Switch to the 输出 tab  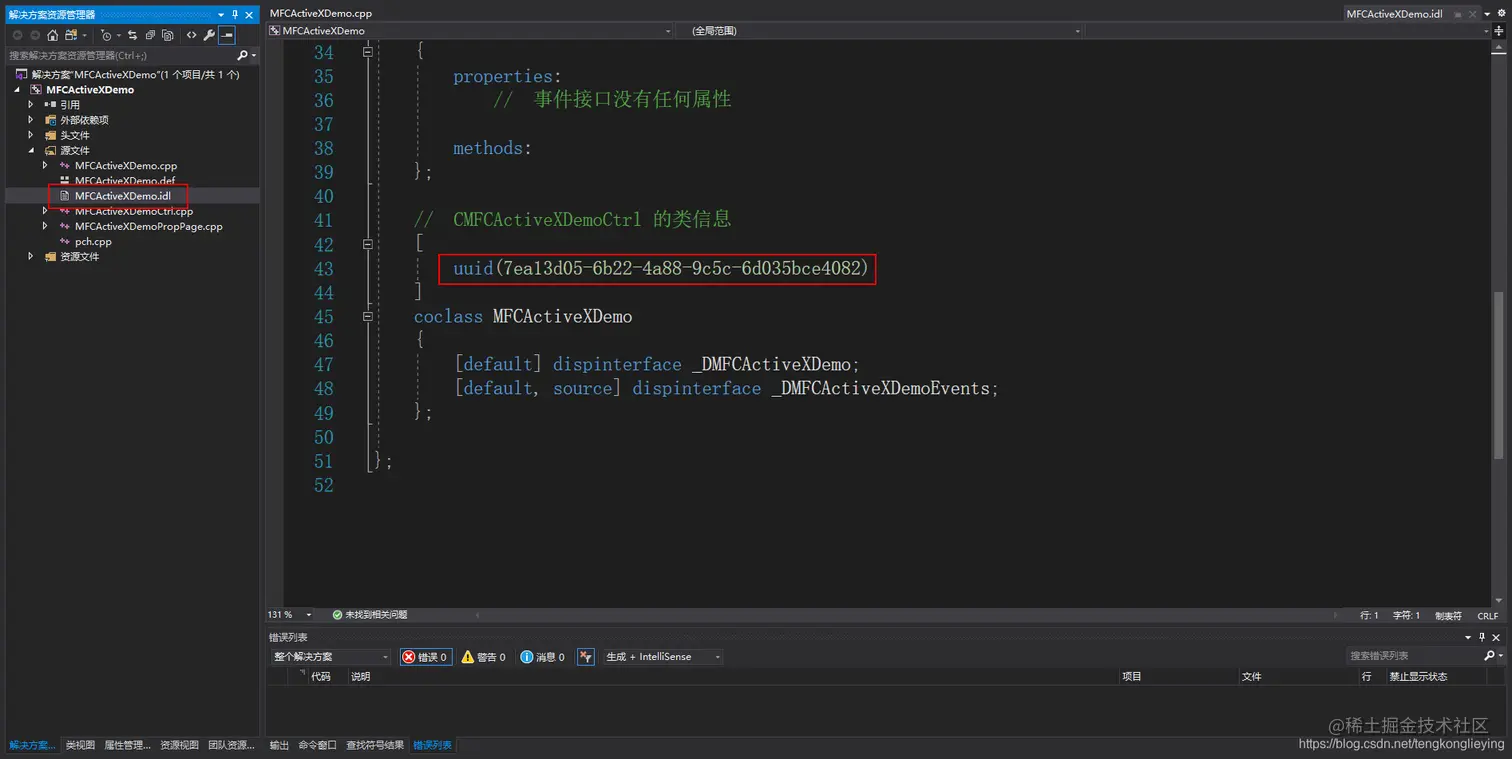[279, 745]
